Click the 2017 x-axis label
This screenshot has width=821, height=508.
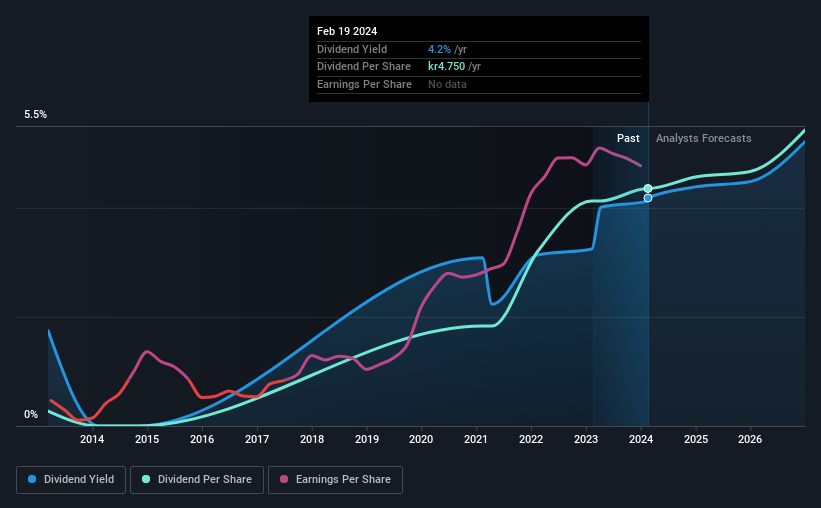click(257, 439)
